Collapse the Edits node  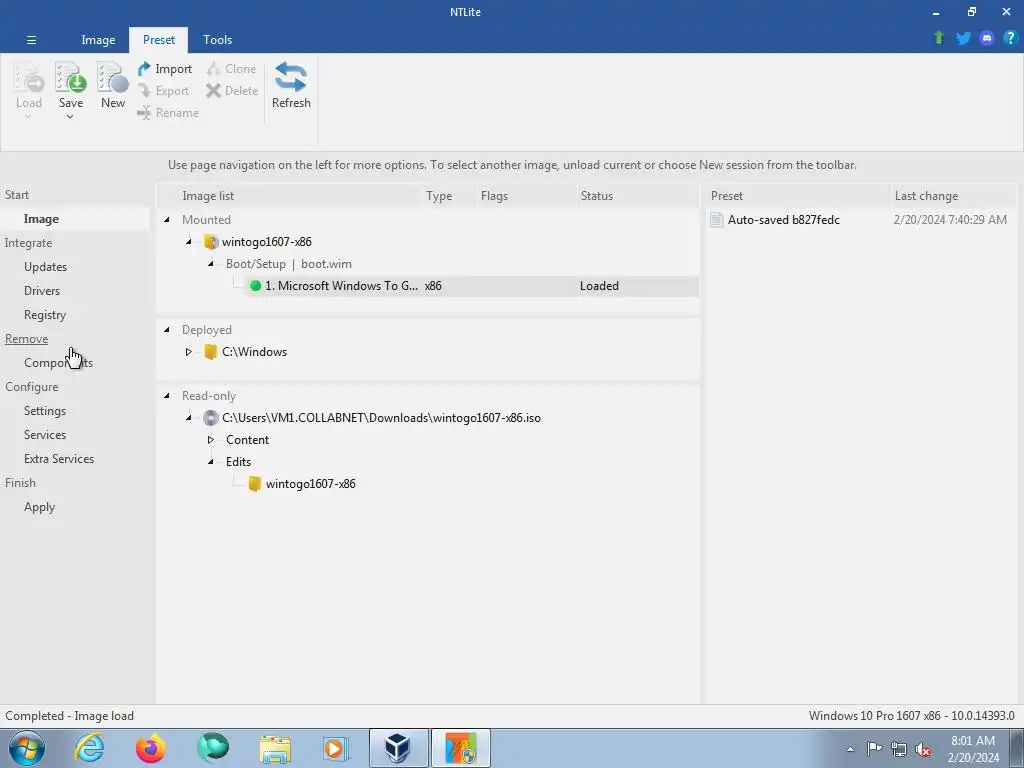coord(210,462)
